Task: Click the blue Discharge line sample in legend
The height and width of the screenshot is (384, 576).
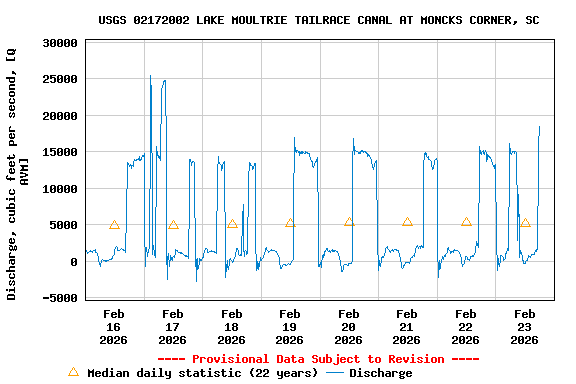Action: [x=335, y=373]
